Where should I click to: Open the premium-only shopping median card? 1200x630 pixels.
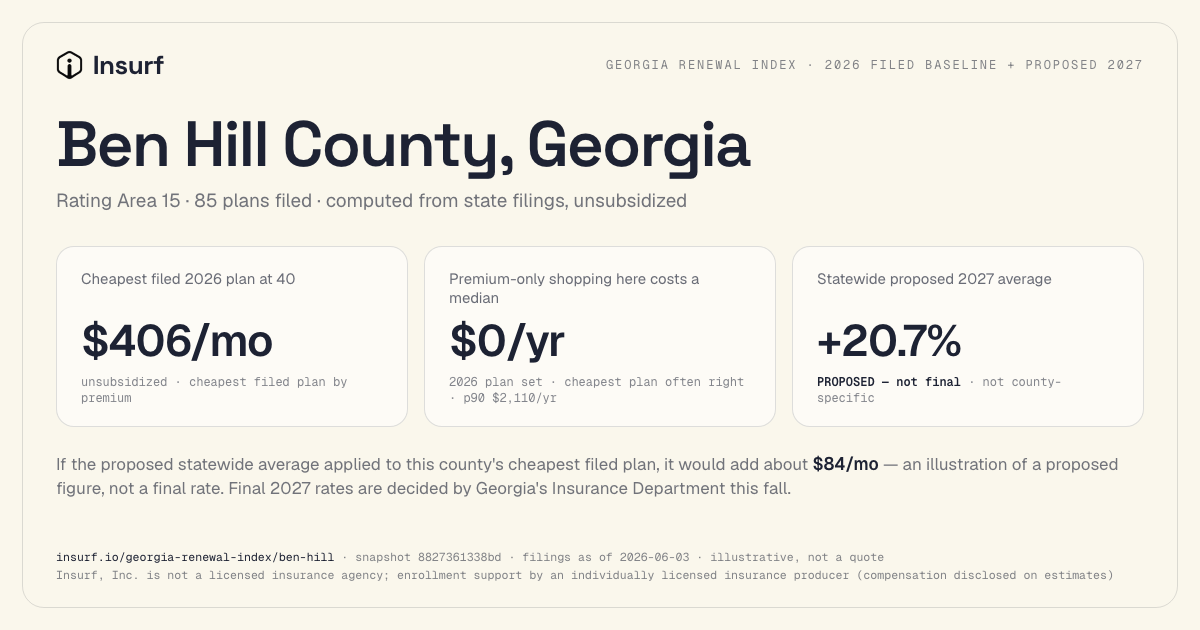pos(600,337)
